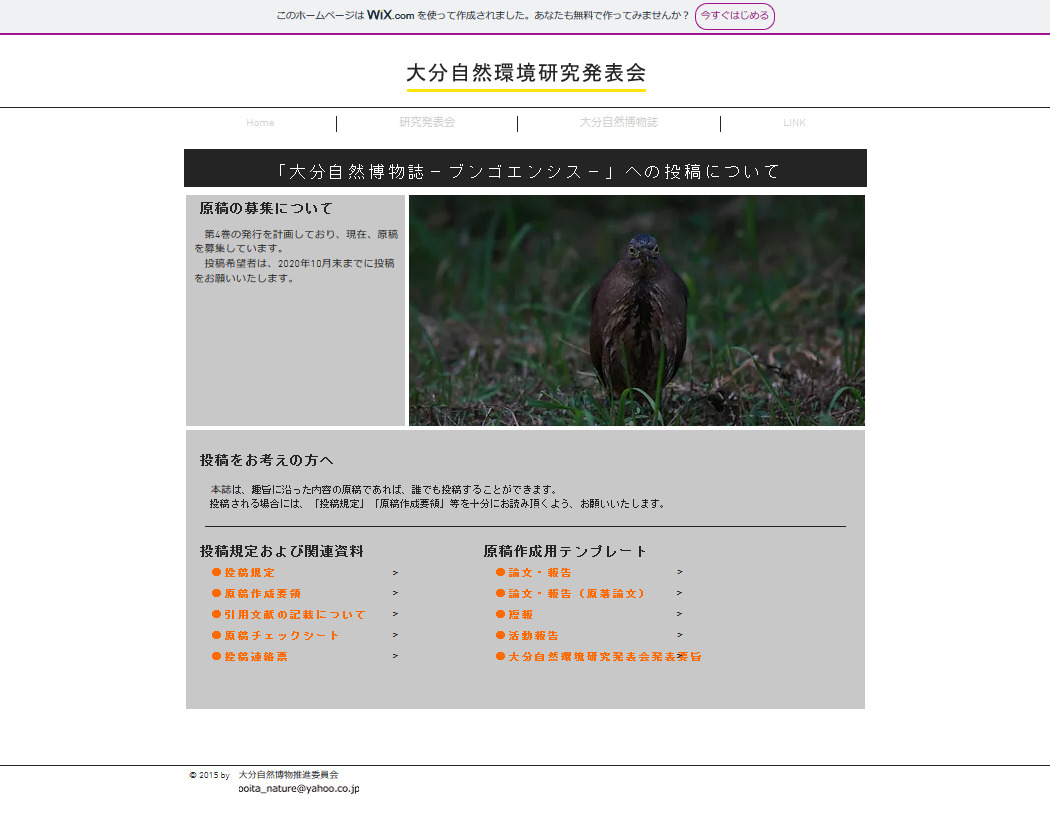1050x821 pixels.
Task: Click the oita_nature@yahoo.co.jp email address
Action: point(298,789)
